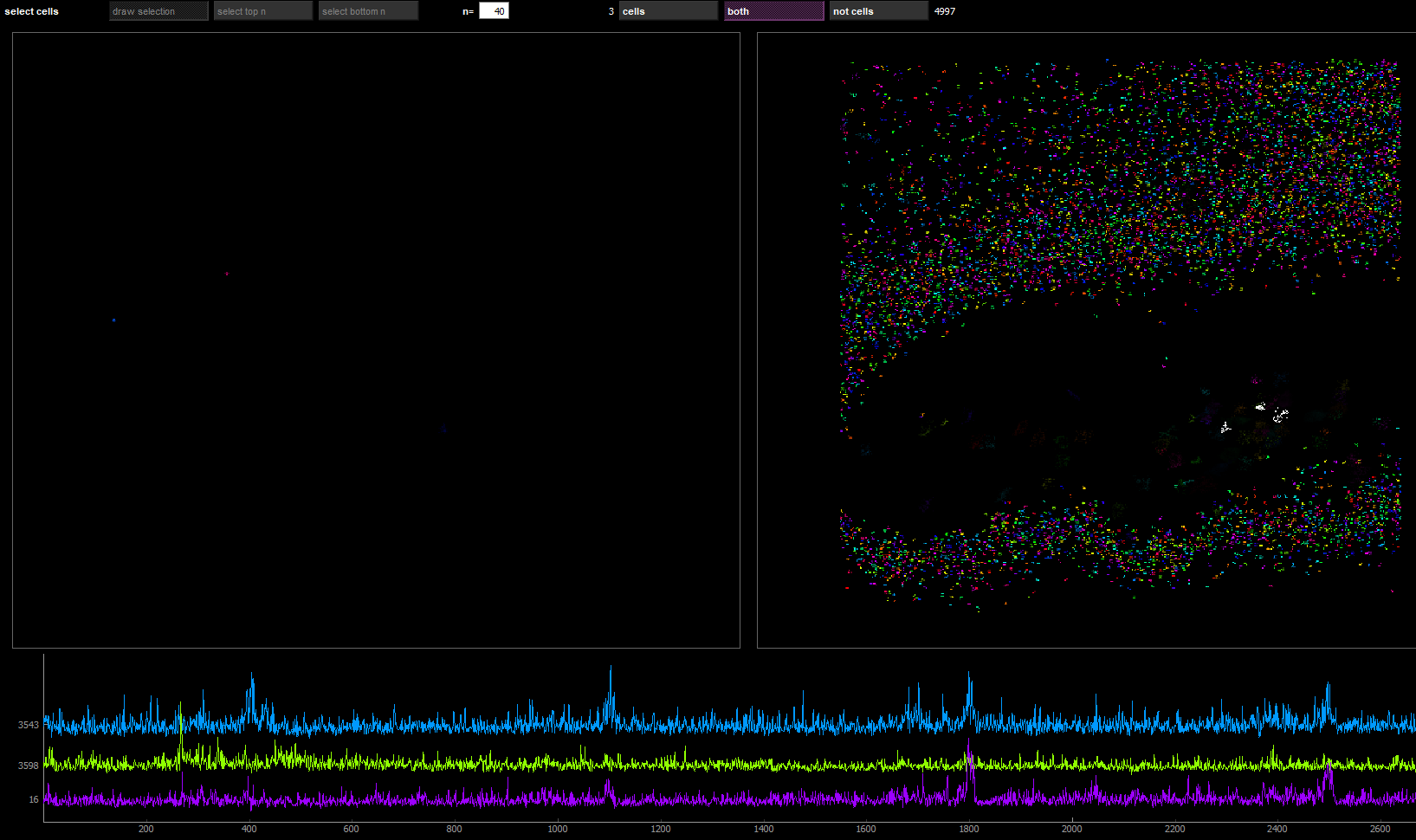1416x840 pixels.
Task: Click the '3543' trace label
Action: (x=29, y=725)
